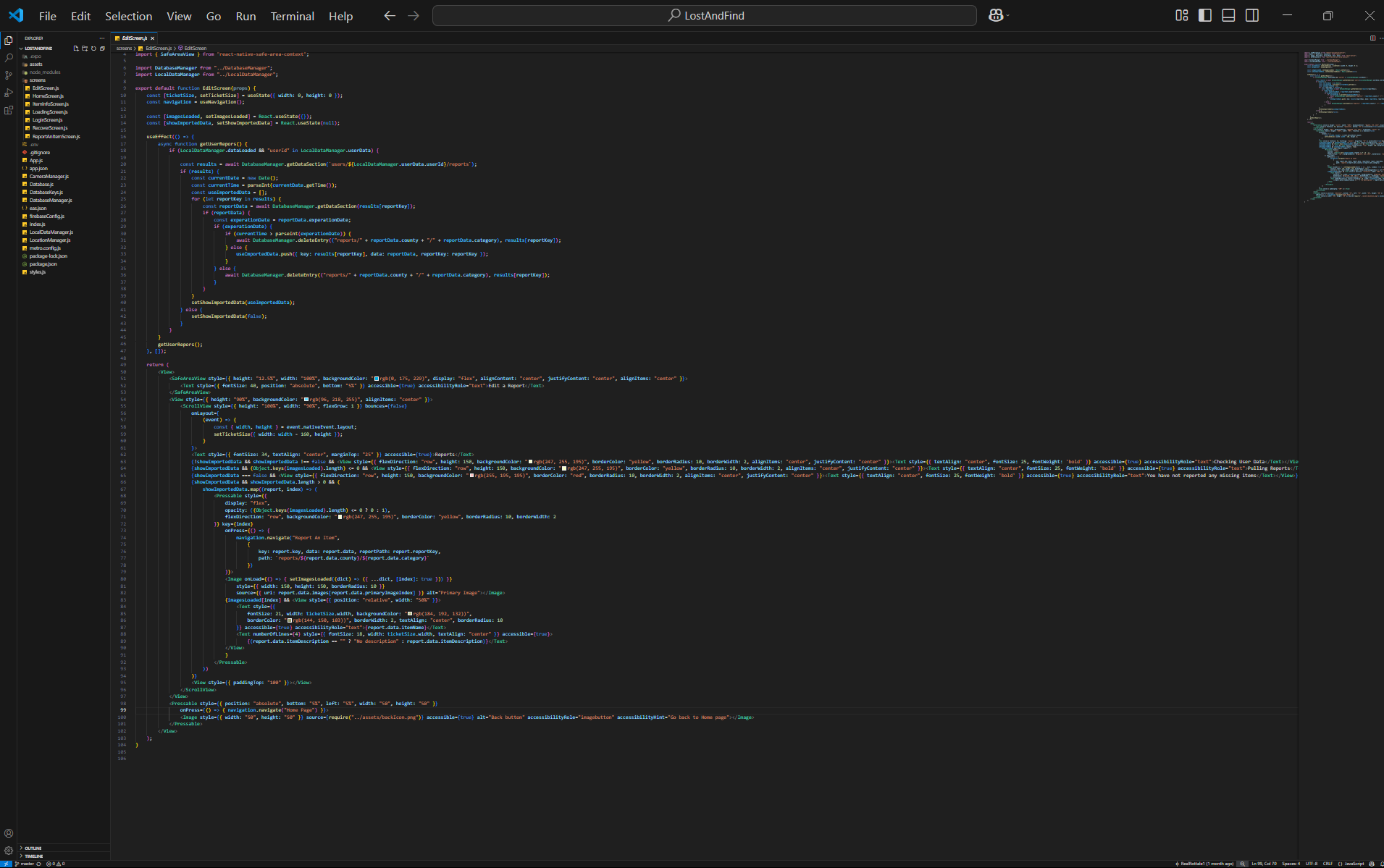Go forward with the navigation arrow
Screen dimensions: 1384x868
[x=414, y=15]
